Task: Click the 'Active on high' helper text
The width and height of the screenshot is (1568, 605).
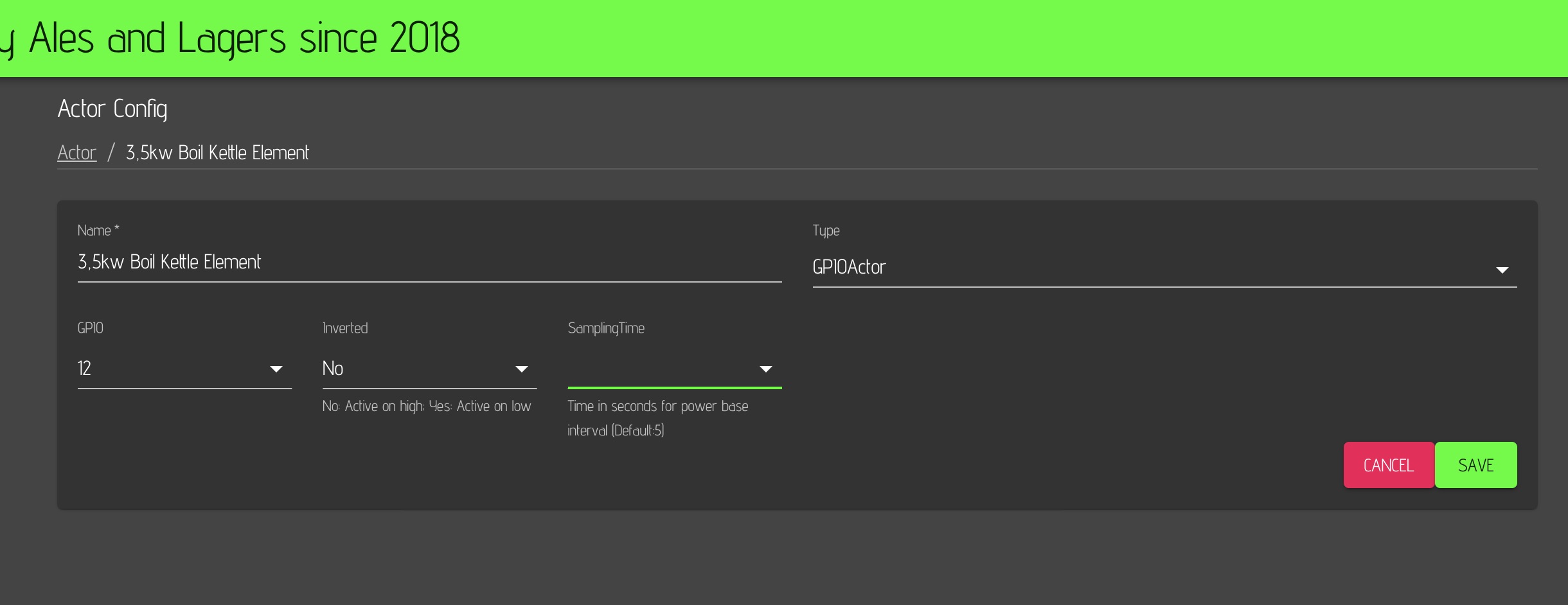Action: coord(427,407)
